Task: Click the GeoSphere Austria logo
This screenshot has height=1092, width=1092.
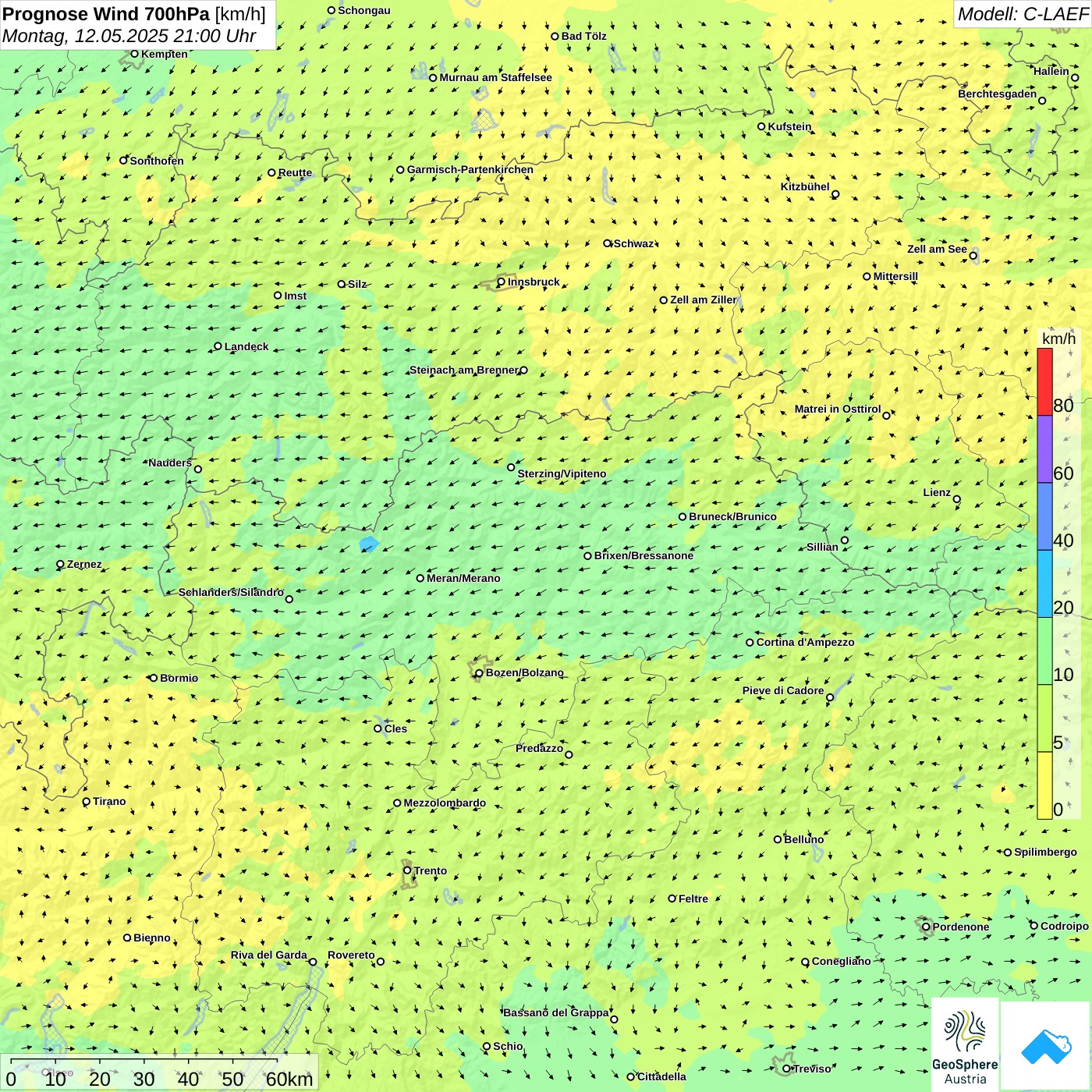Action: coord(965,1046)
